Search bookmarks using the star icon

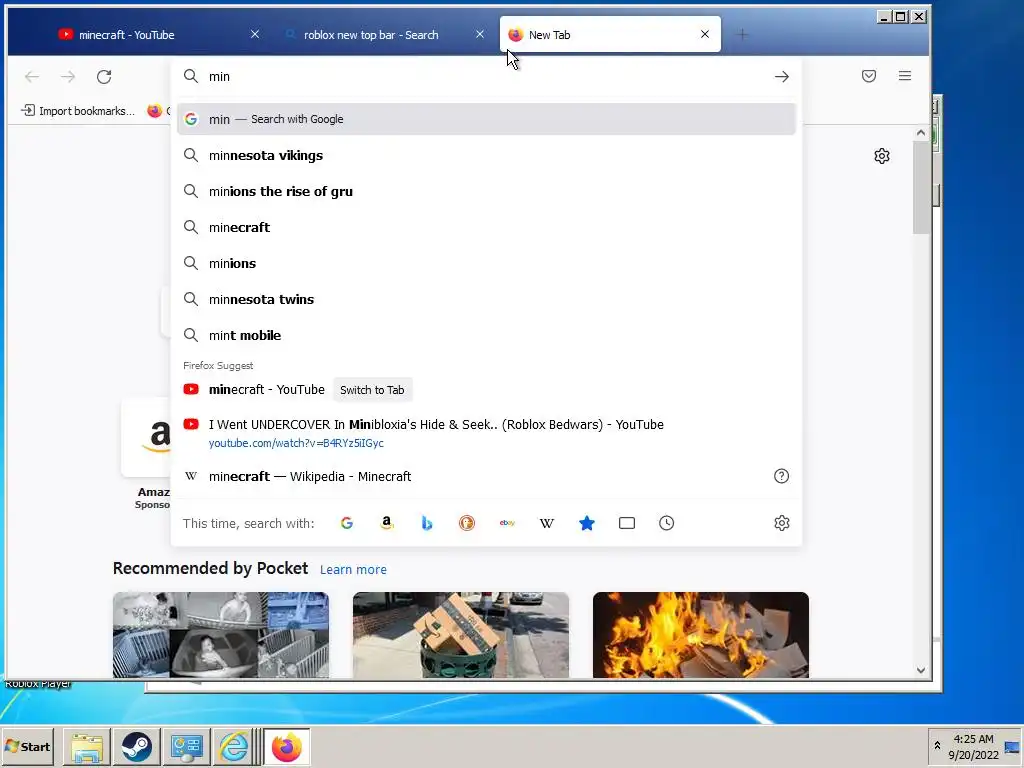[x=586, y=523]
